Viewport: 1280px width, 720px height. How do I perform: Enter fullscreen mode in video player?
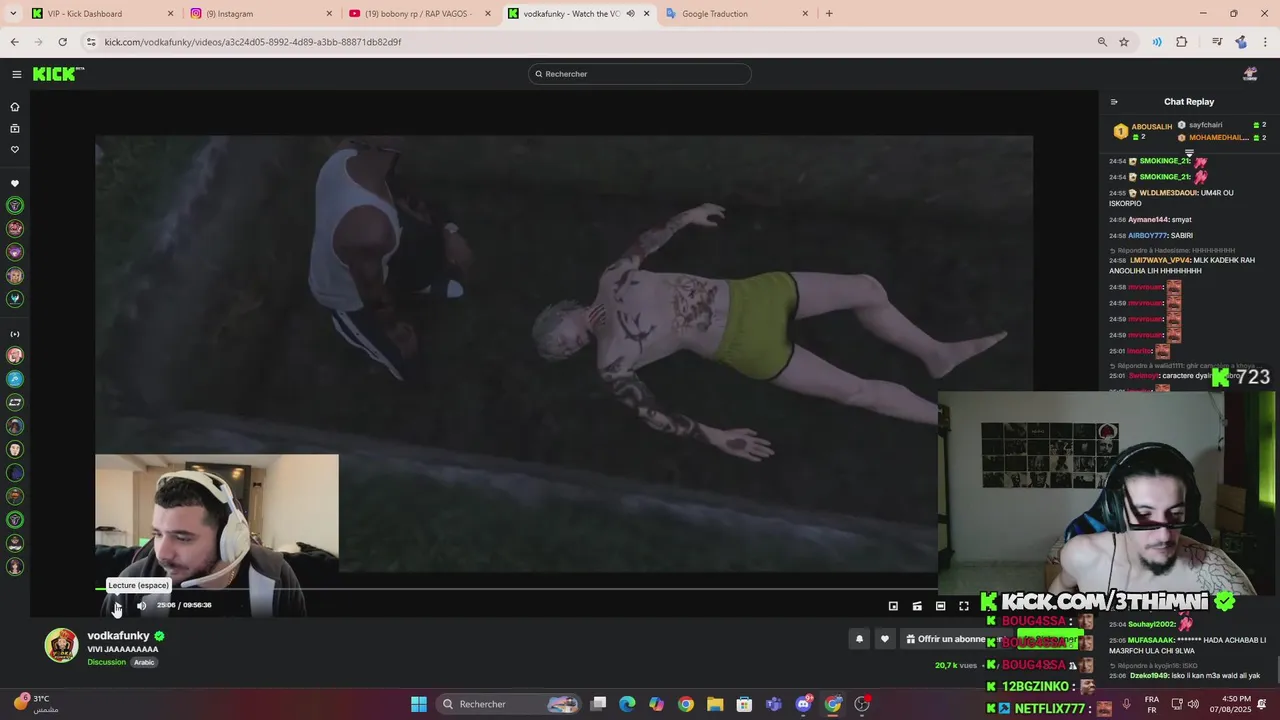click(964, 606)
